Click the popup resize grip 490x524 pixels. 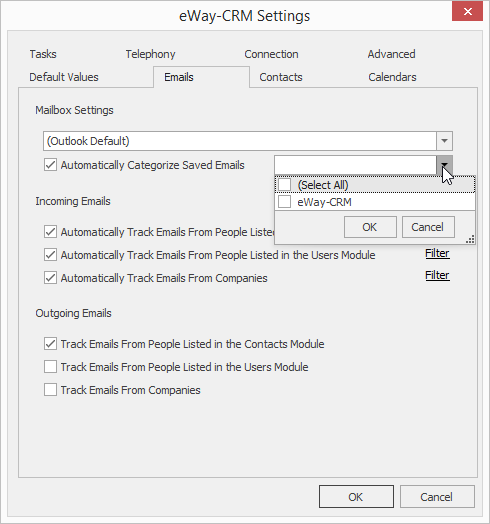point(470,239)
